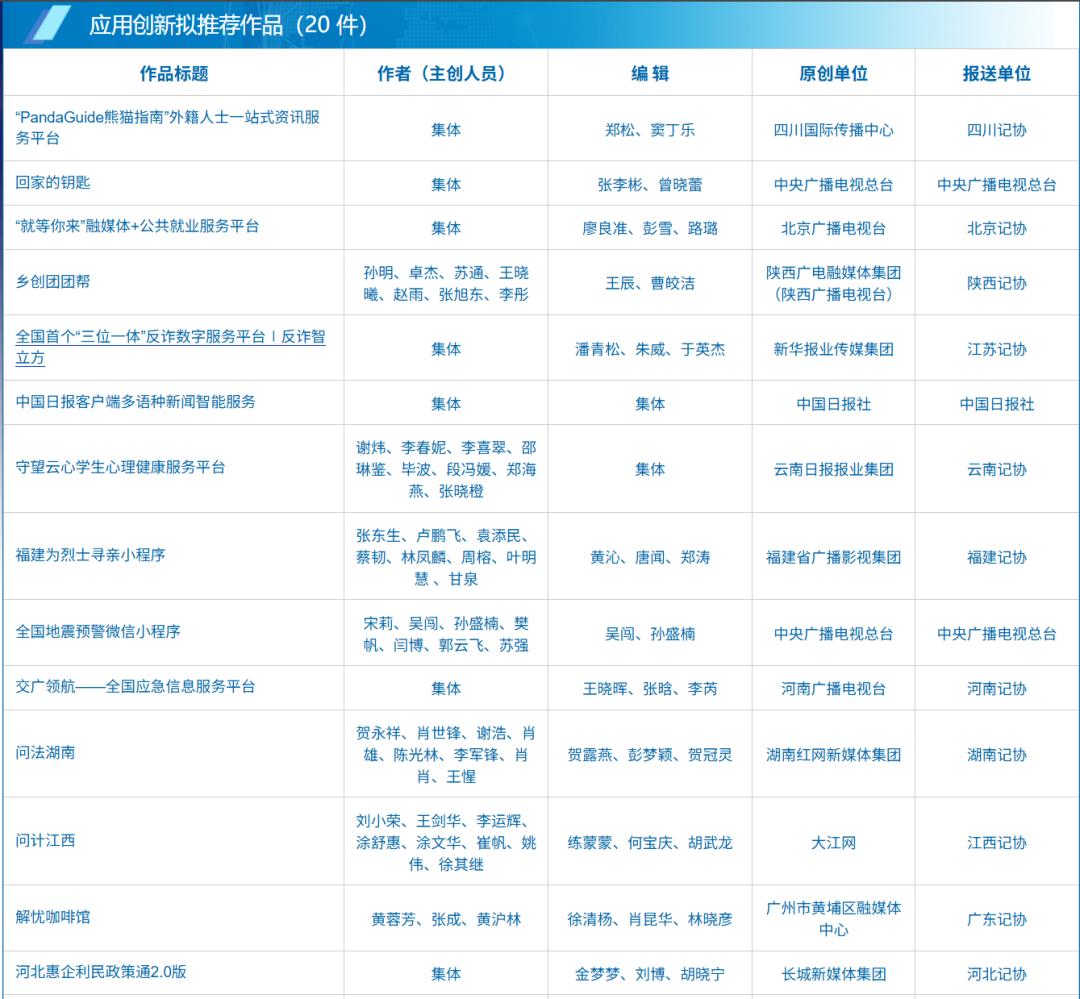Select 守望云心学生心理健康服务平台 title

coord(121,467)
